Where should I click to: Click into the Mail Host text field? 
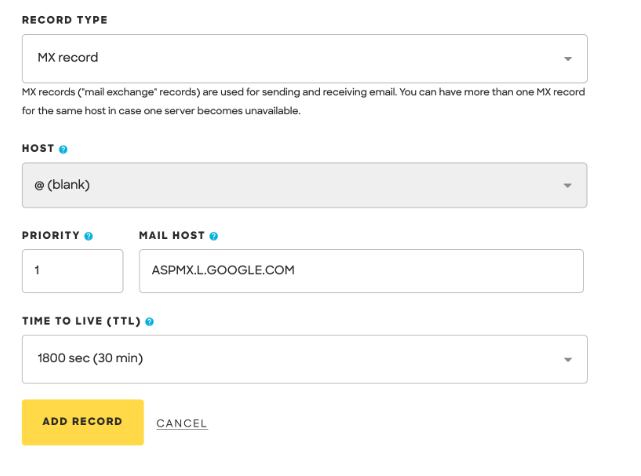coord(361,271)
